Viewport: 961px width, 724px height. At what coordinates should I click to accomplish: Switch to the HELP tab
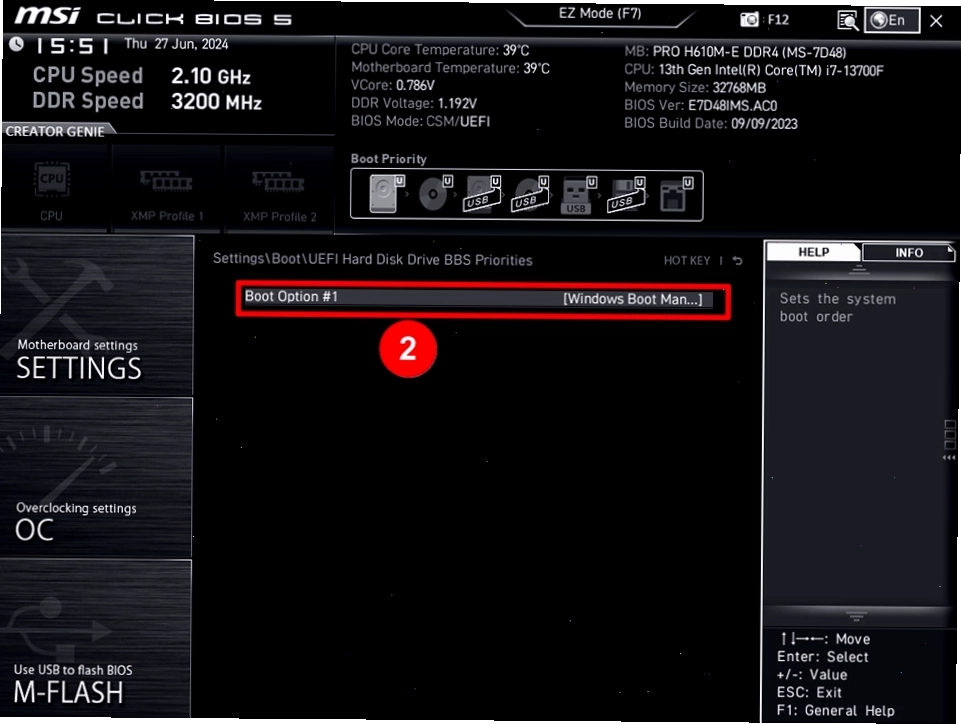tap(813, 252)
